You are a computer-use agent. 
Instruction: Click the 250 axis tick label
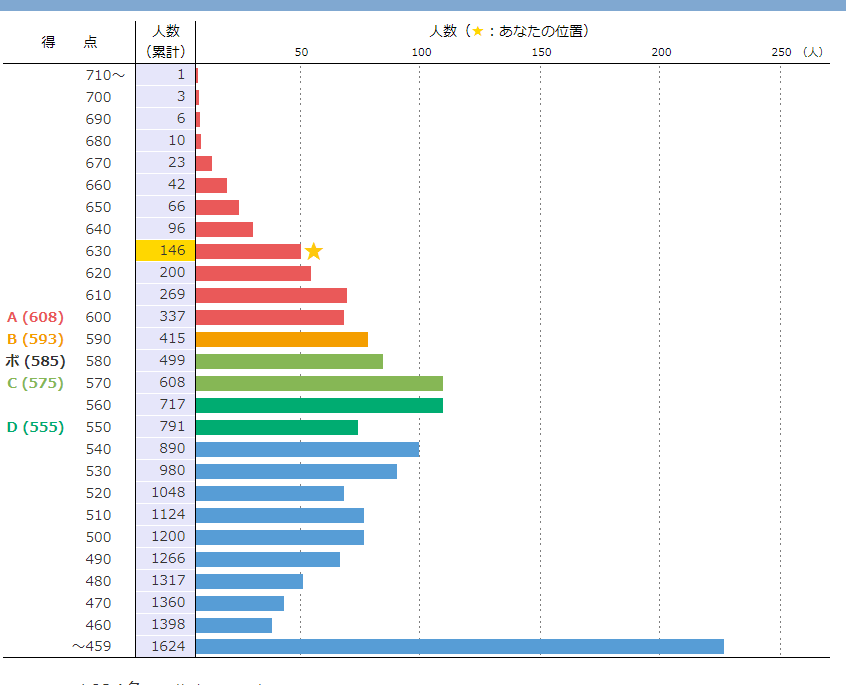pyautogui.click(x=781, y=51)
